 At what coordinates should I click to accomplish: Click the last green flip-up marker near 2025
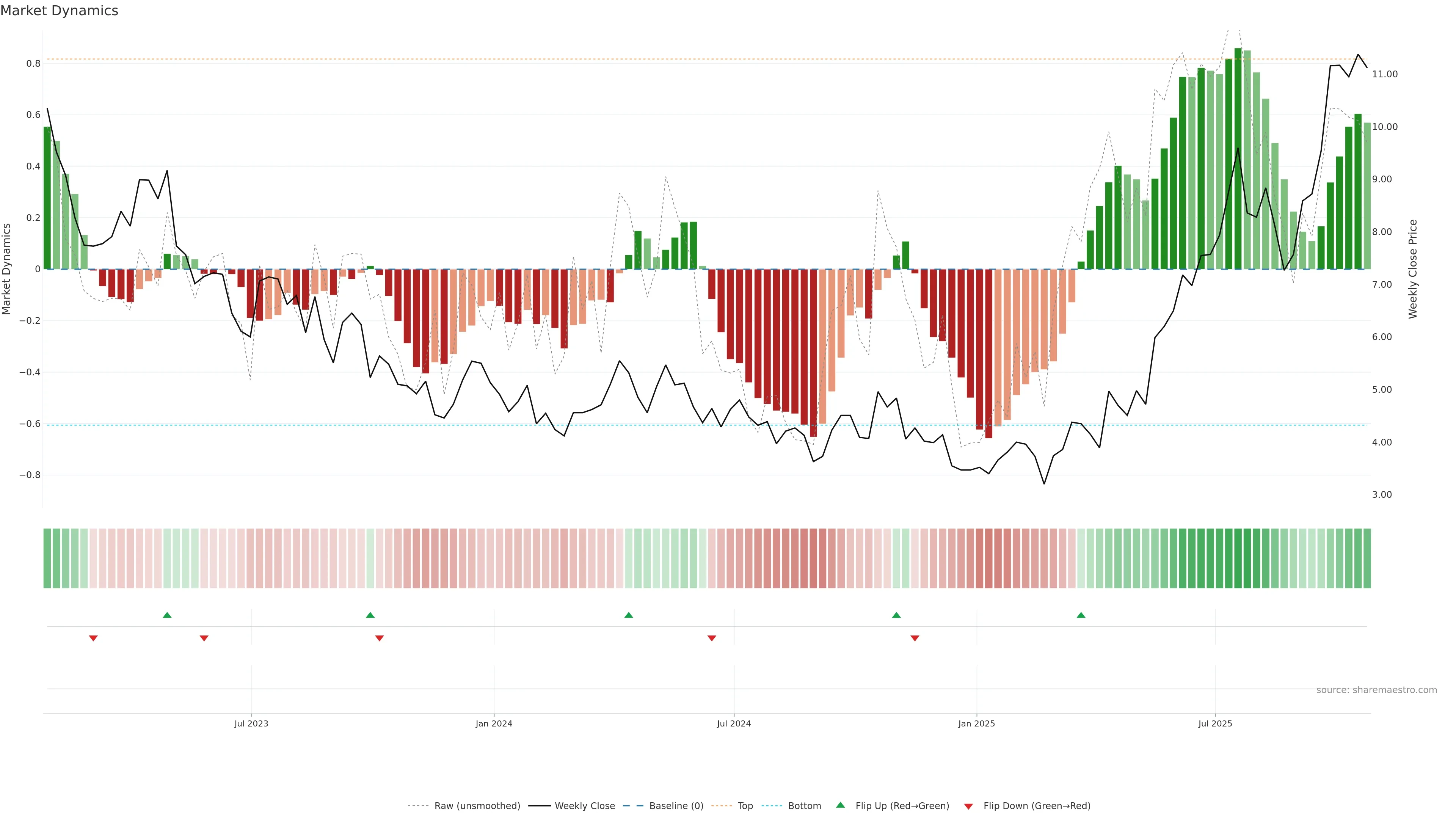[x=1081, y=615]
